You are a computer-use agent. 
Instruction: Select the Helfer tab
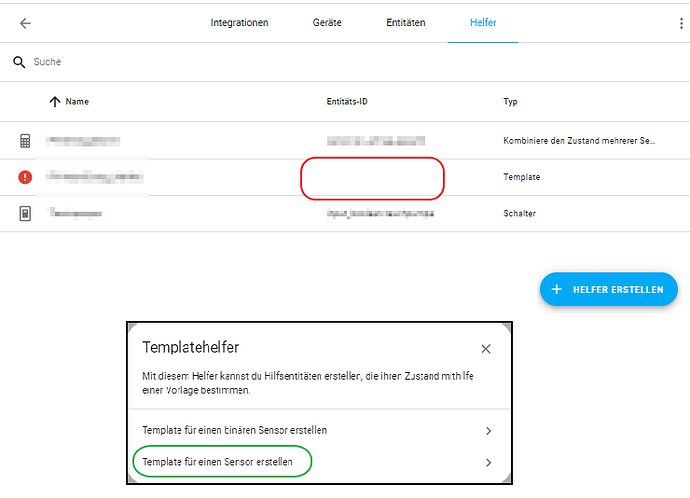pos(483,23)
